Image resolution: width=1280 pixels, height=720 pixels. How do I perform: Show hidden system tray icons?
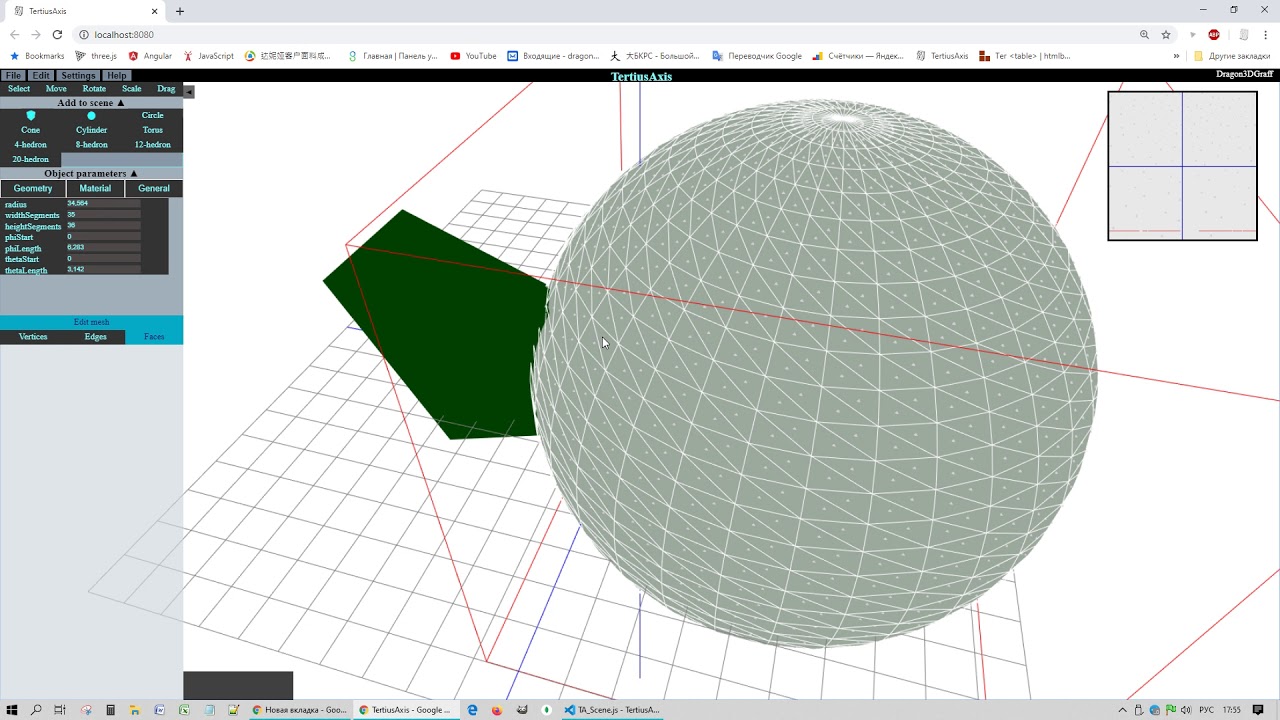[x=1123, y=710]
